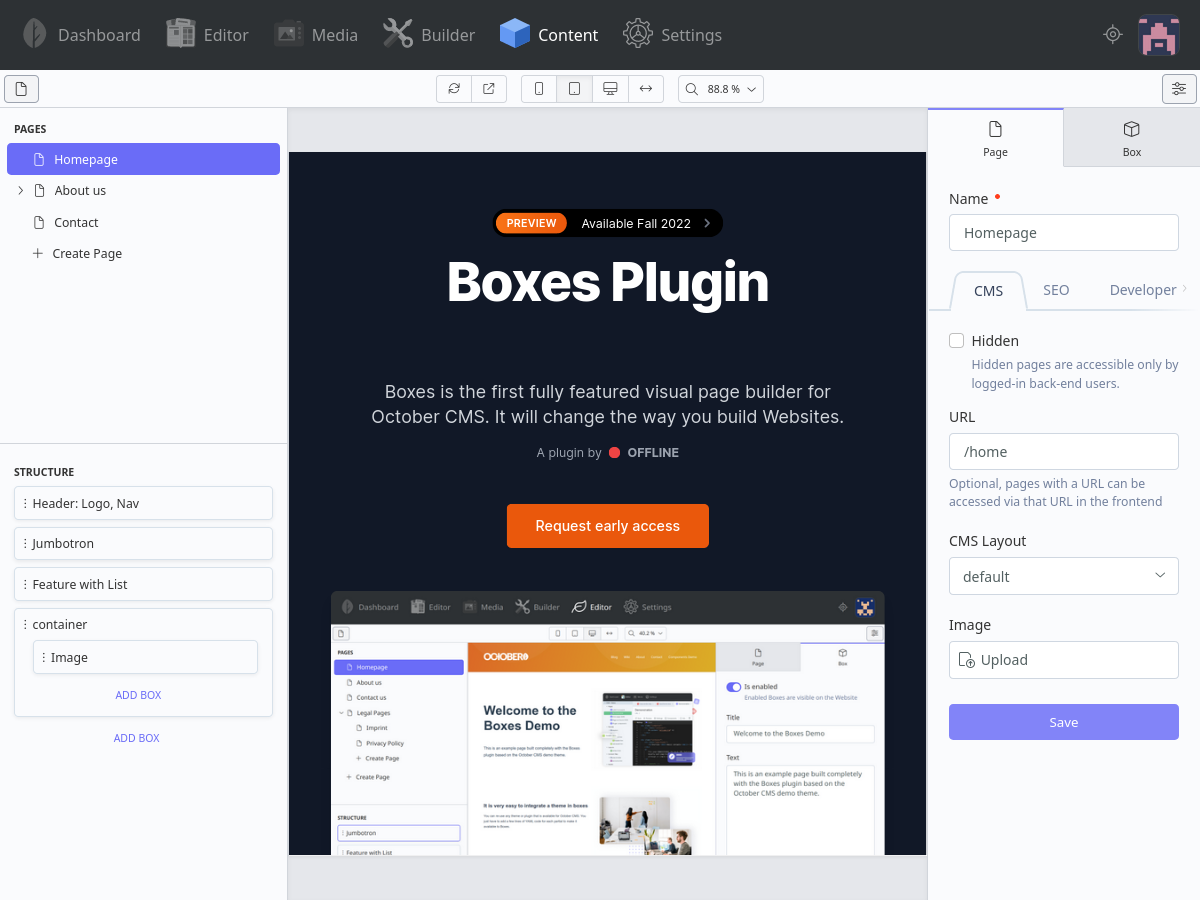The width and height of the screenshot is (1200, 900).
Task: Open the zoom level dropdown
Action: click(721, 89)
